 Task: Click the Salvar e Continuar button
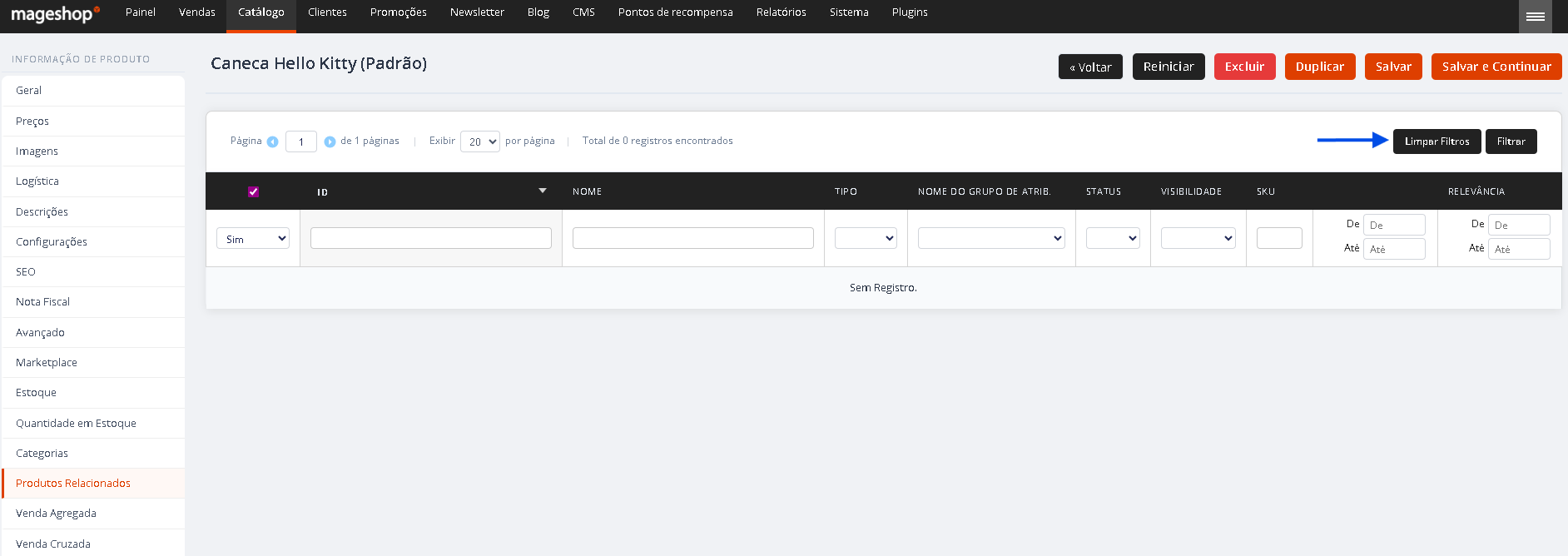1496,67
